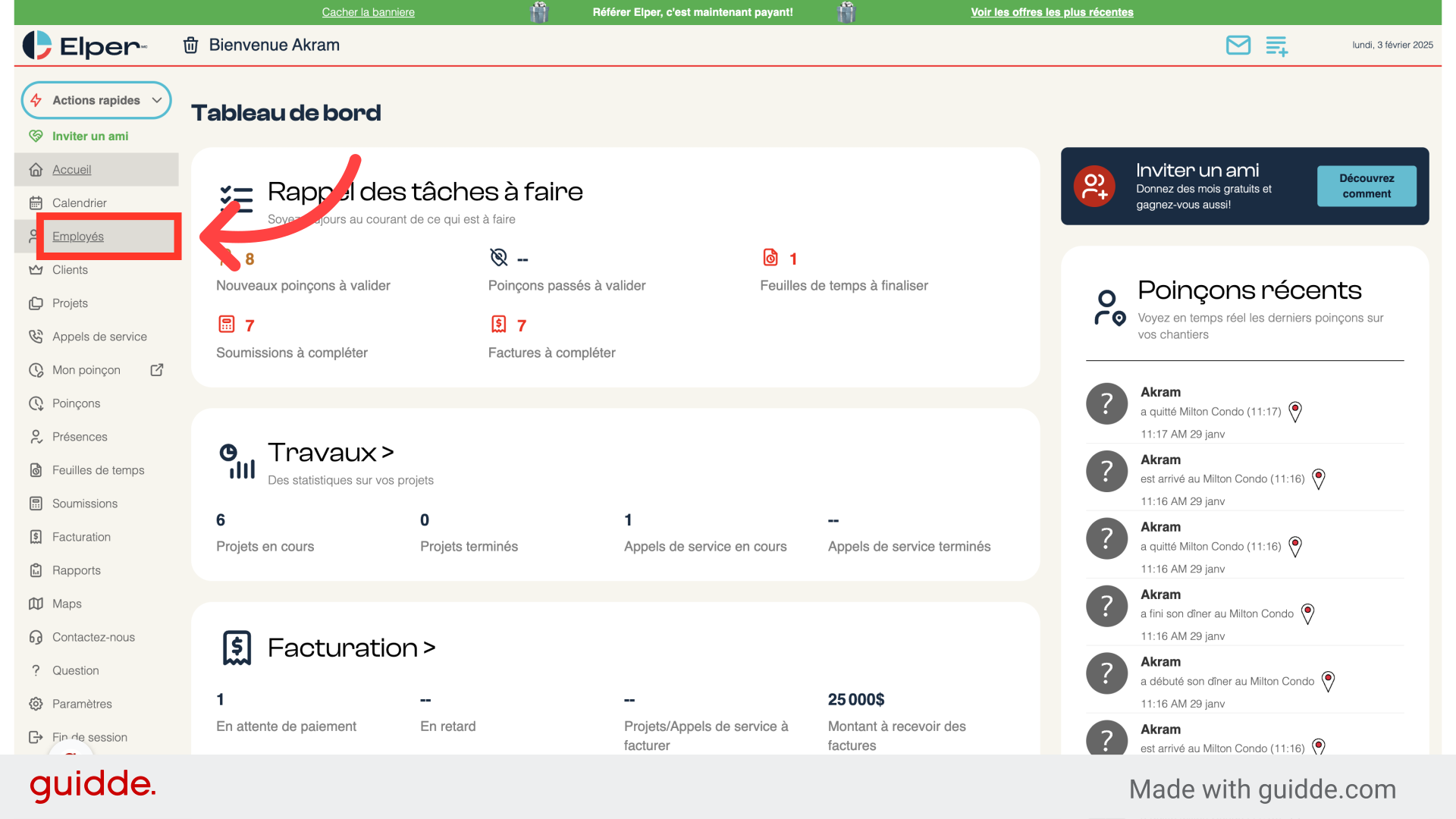
Task: Click map pin for 'a quitté Milton Condo (11:17)'
Action: (1295, 412)
